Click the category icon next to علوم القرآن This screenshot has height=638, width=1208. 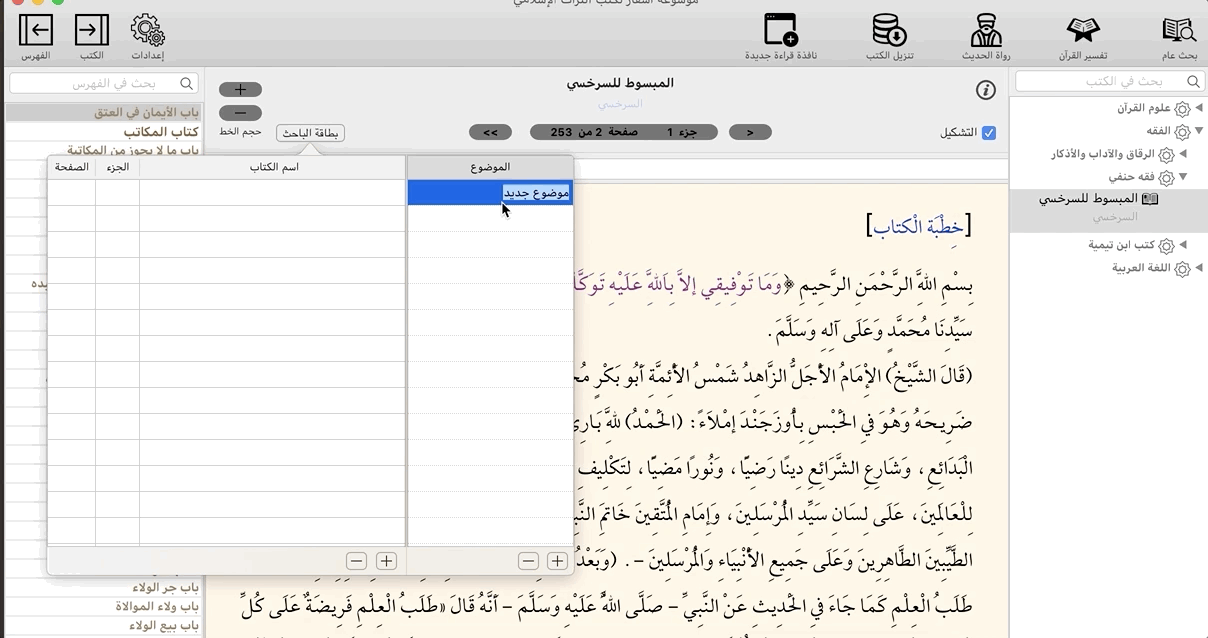(x=1183, y=109)
